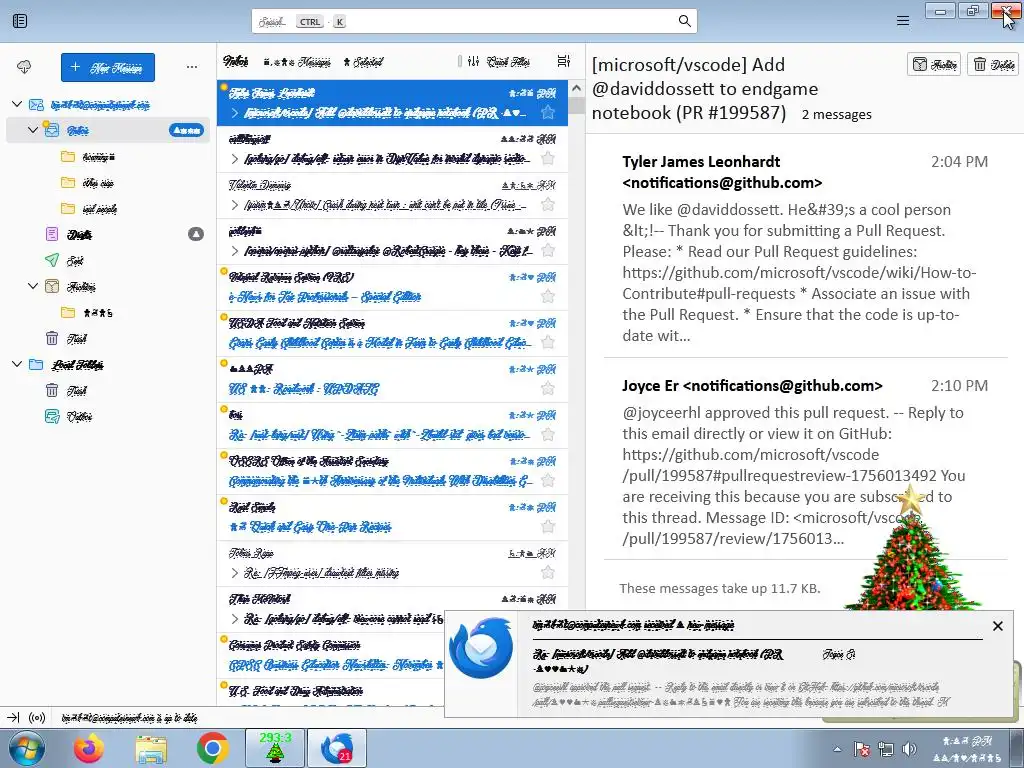Click the Inbox tray icon
This screenshot has width=1024, height=768.
pyautogui.click(x=52, y=130)
